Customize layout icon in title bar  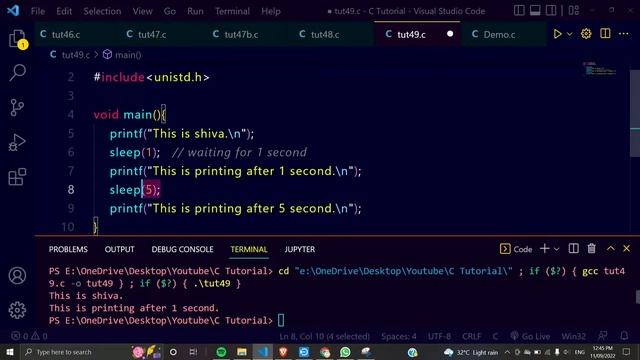573,10
